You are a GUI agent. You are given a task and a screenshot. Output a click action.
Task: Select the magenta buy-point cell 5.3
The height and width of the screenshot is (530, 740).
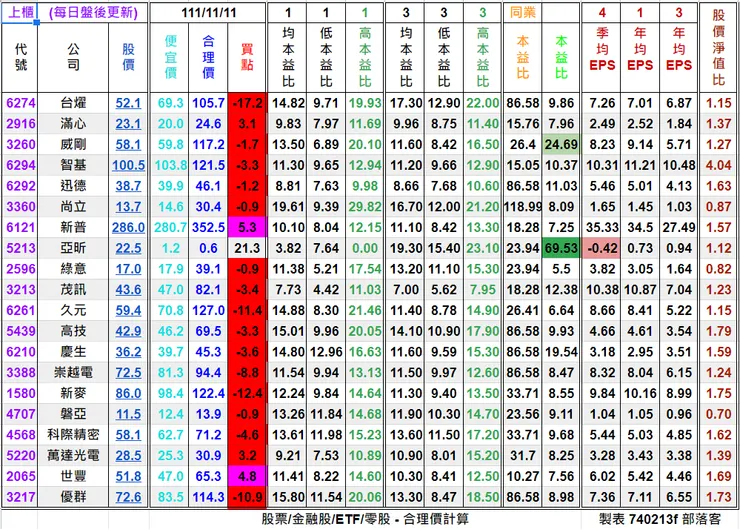tap(247, 227)
